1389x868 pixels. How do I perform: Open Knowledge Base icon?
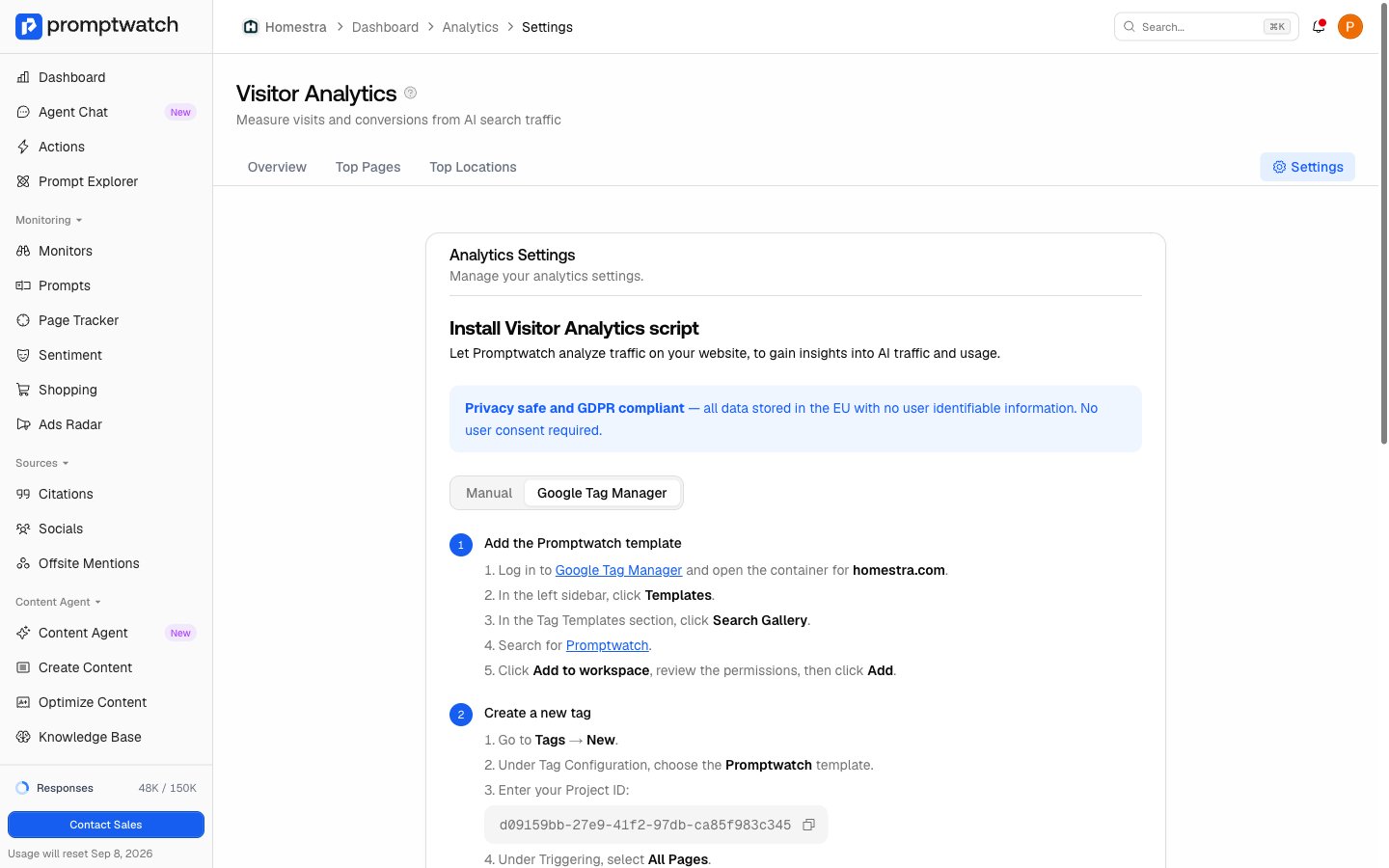[23, 737]
